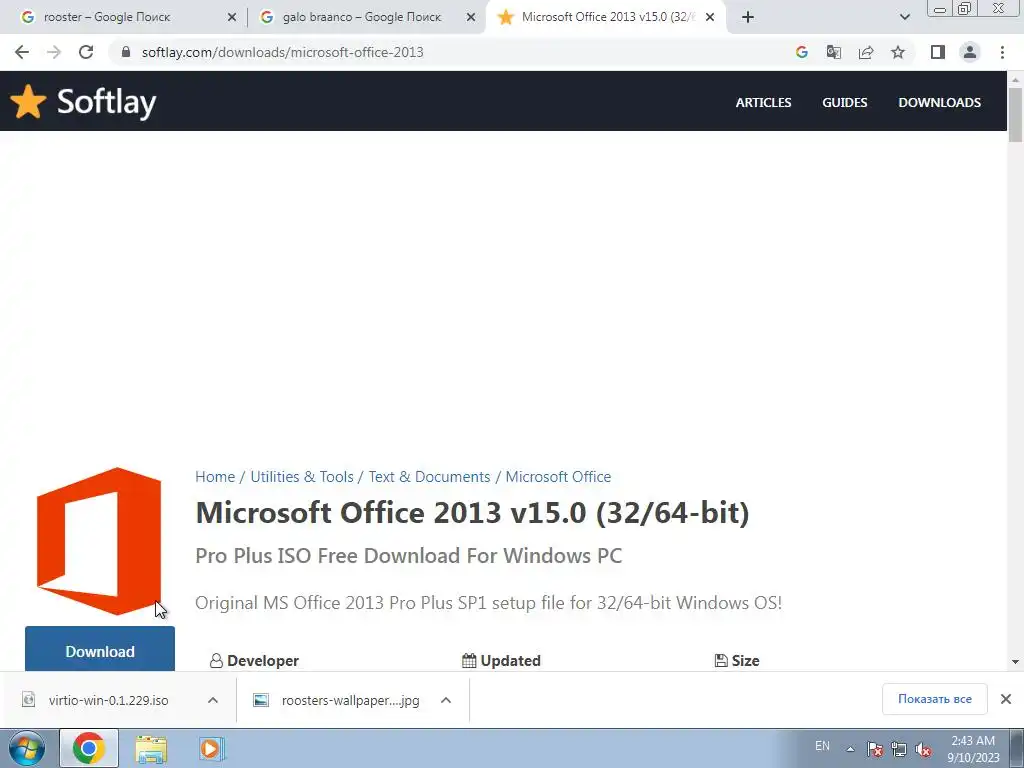
Task: Click the Action Center flag icon
Action: [x=874, y=749]
